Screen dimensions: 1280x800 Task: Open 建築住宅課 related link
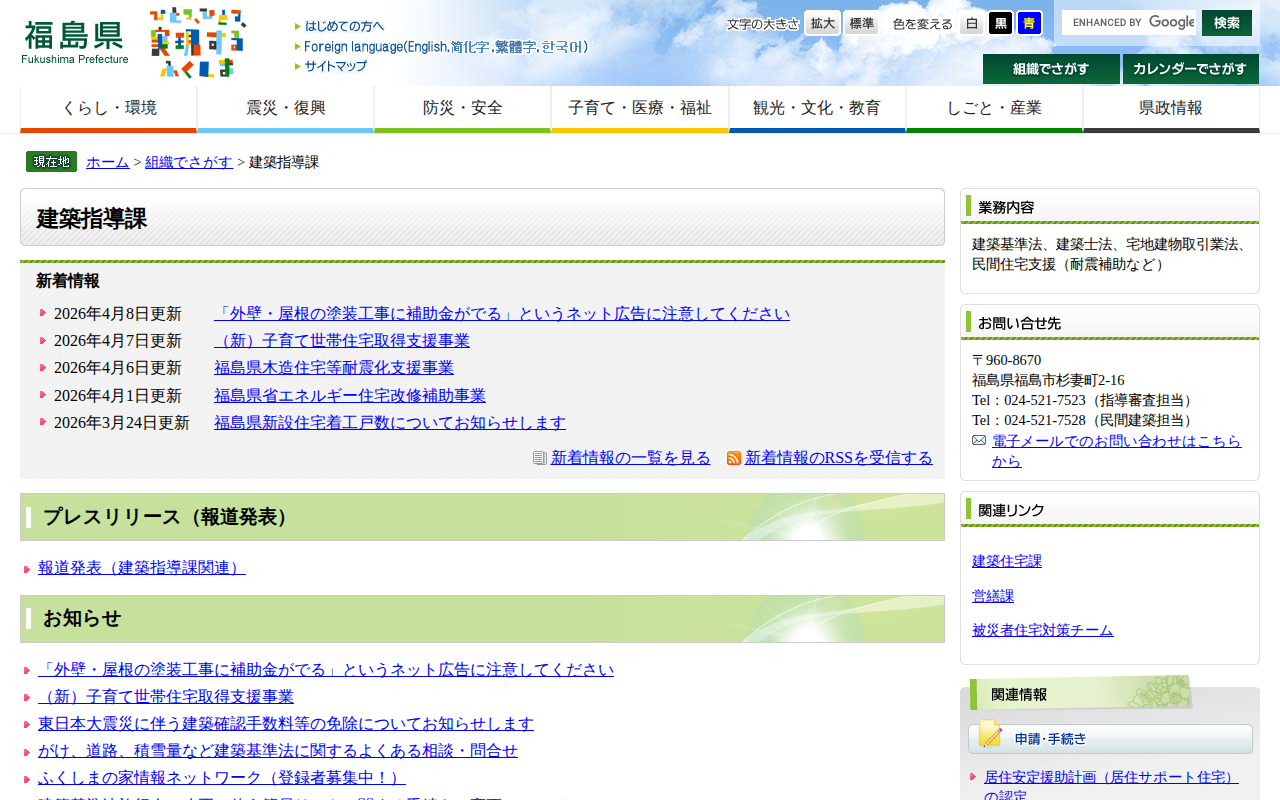click(x=1007, y=561)
